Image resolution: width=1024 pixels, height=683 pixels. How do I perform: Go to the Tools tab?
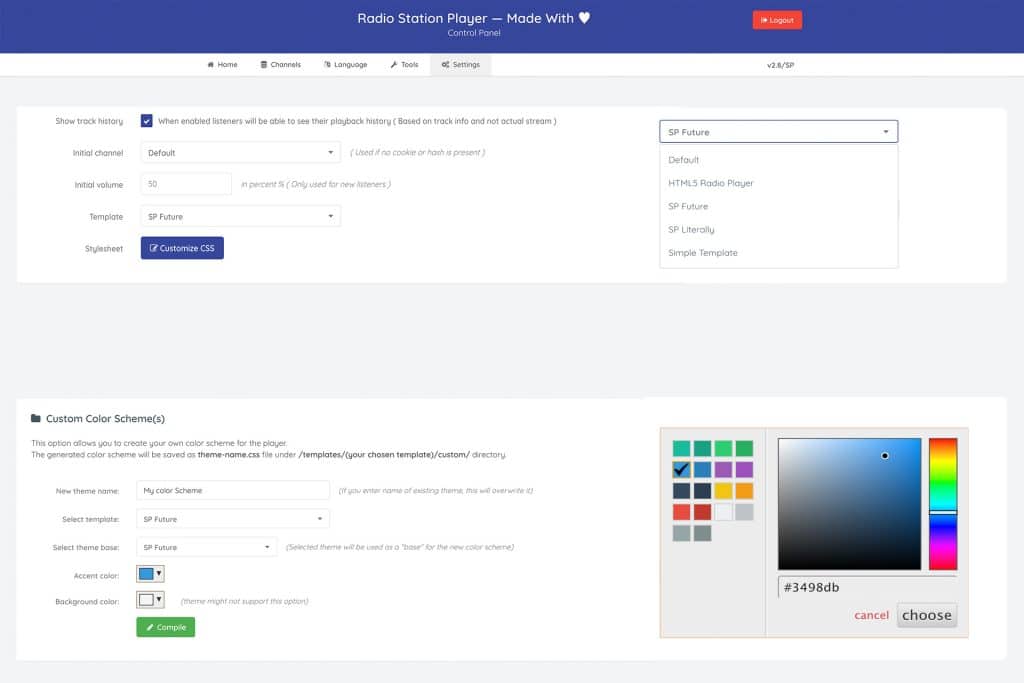[x=404, y=65]
